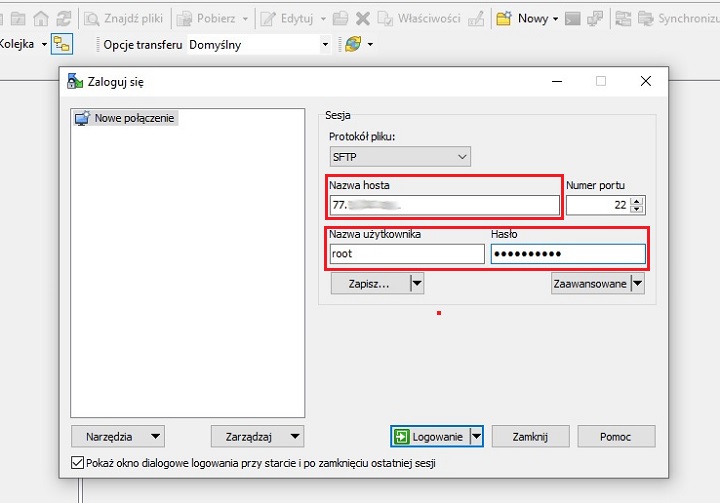This screenshot has width=720, height=503.
Task: Click the Synchronizuj toolbar icon
Action: pyautogui.click(x=624, y=18)
